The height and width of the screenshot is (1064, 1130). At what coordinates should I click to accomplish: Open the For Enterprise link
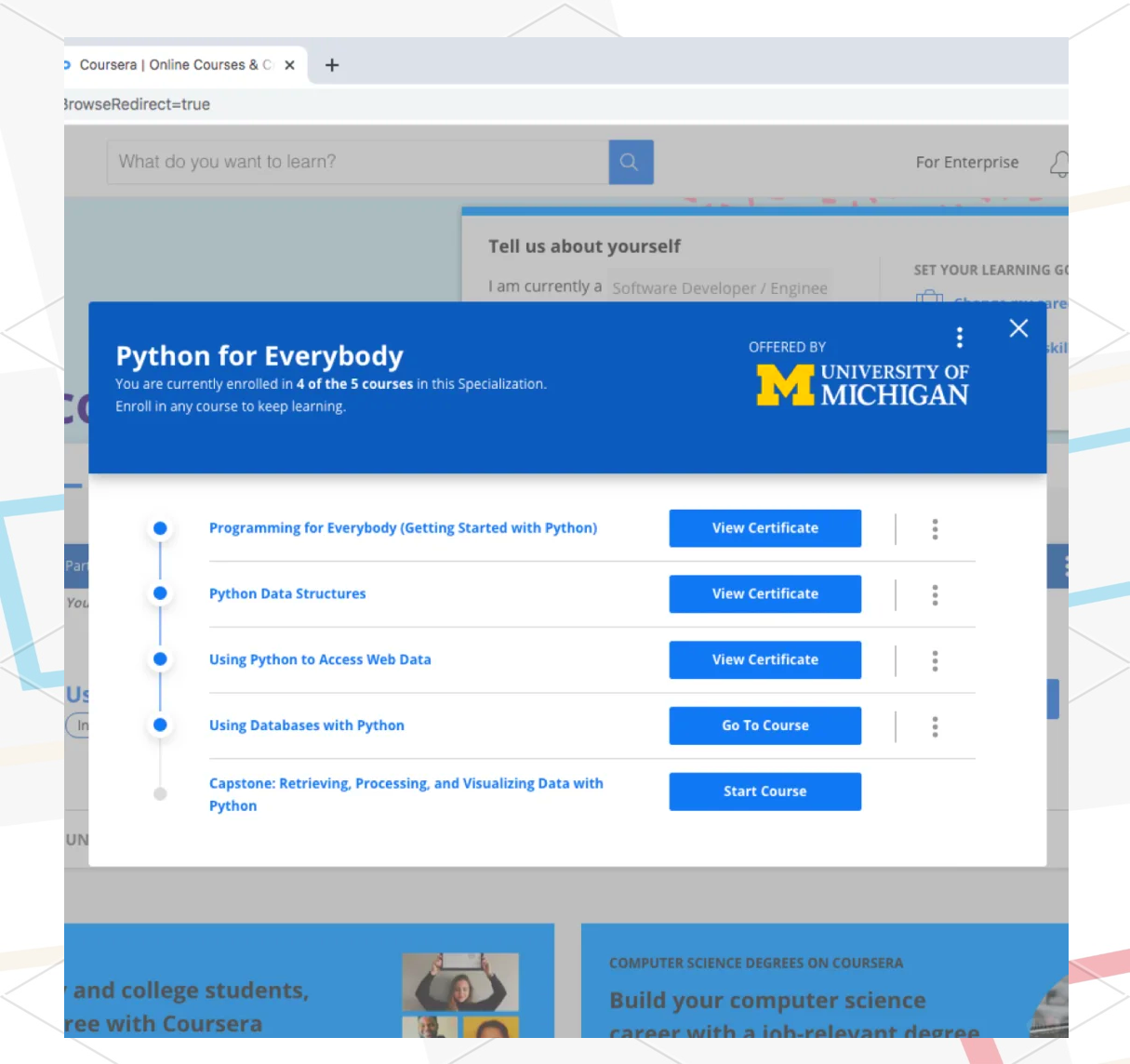tap(967, 163)
